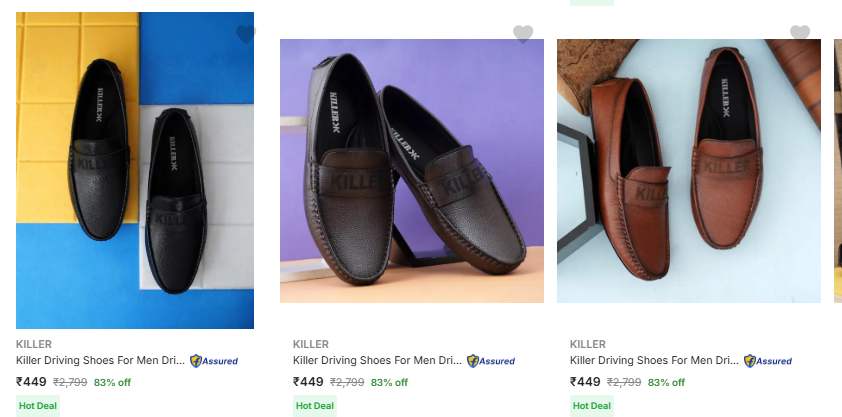Viewport: 842px width, 417px height.
Task: Open the partially visible fourth product image
Action: (x=838, y=170)
